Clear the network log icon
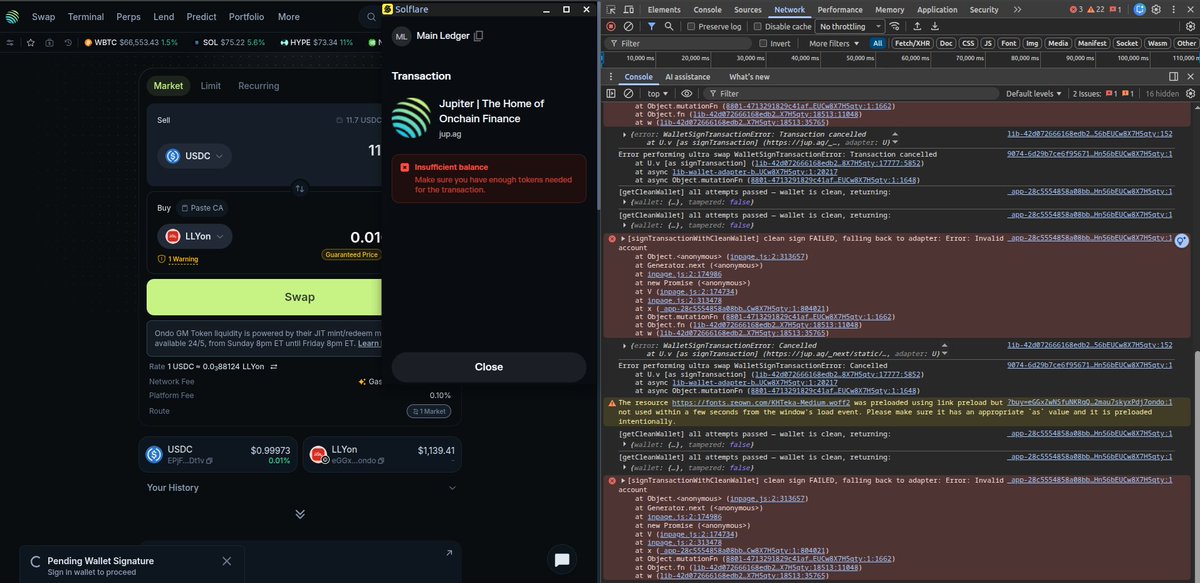The height and width of the screenshot is (583, 1200). (x=628, y=27)
